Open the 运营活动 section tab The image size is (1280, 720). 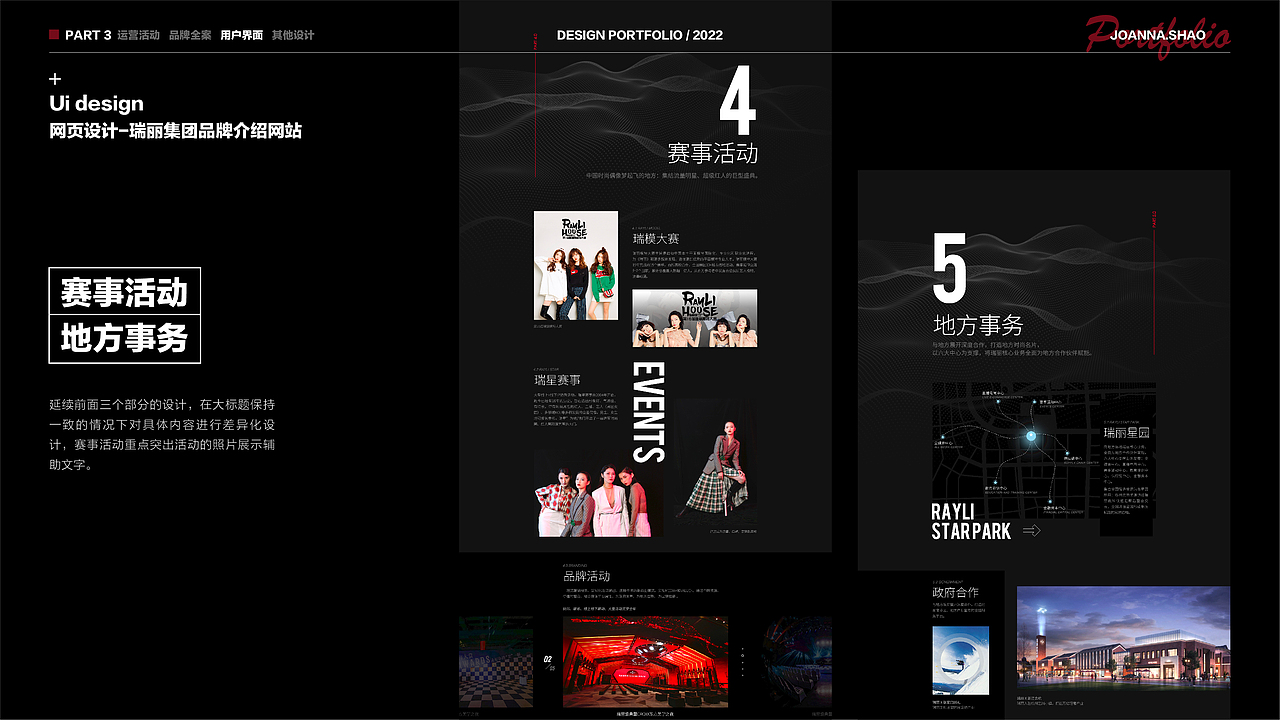(138, 35)
